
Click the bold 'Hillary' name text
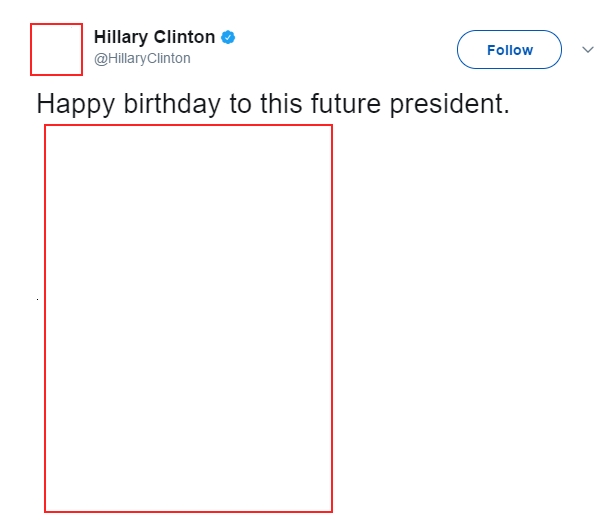121,37
